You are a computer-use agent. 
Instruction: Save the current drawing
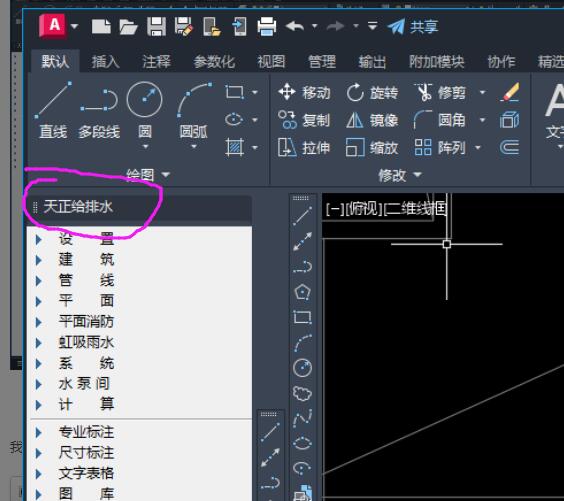(156, 27)
